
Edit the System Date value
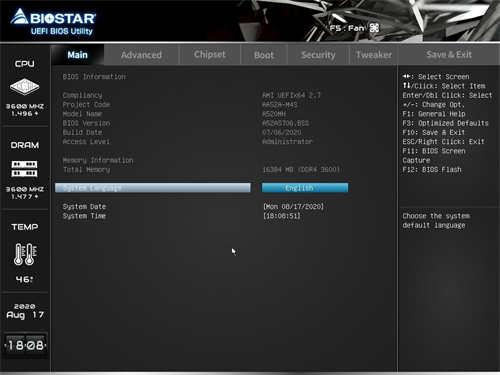[x=293, y=207]
